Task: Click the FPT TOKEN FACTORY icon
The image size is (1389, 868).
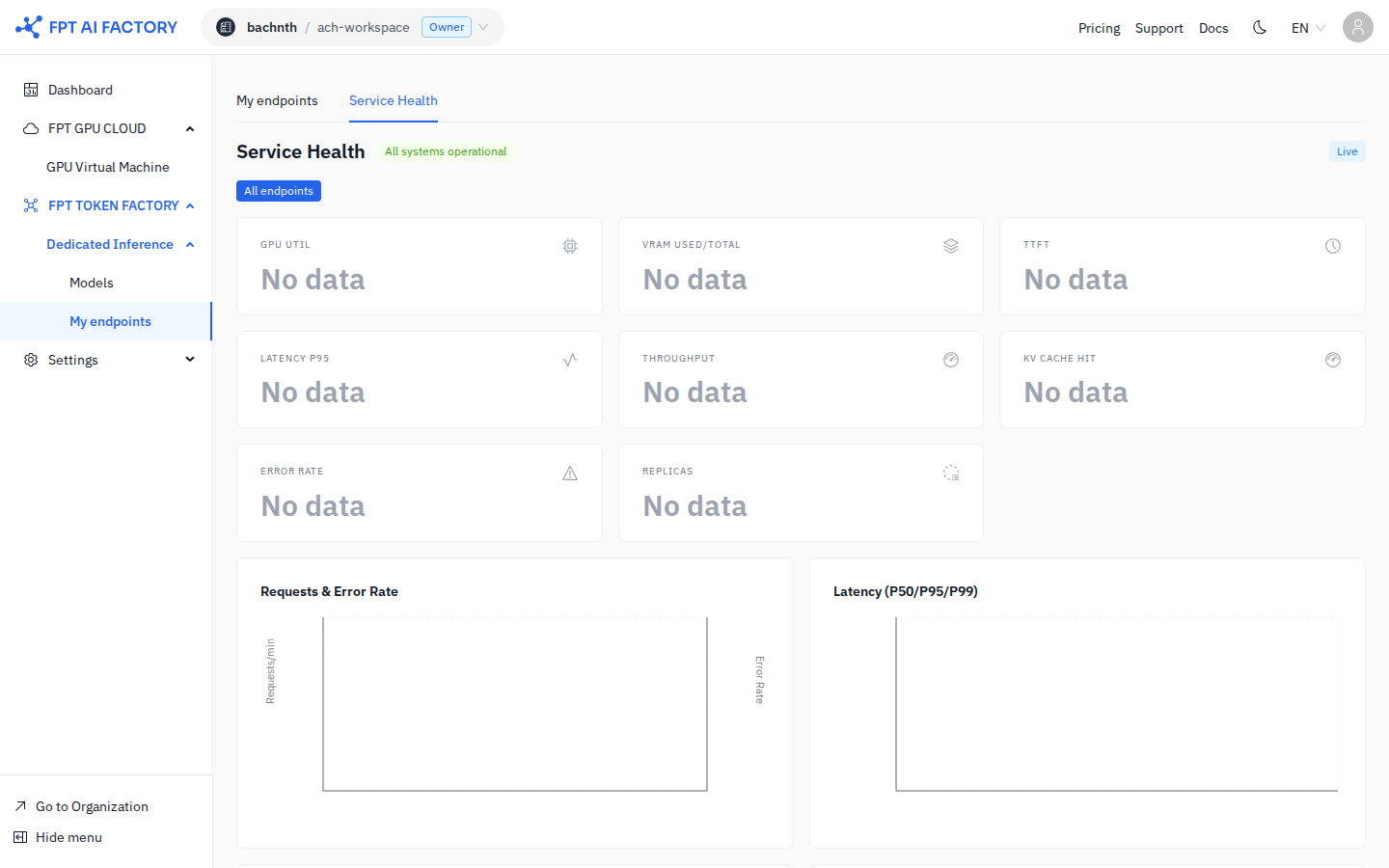Action: [x=31, y=205]
